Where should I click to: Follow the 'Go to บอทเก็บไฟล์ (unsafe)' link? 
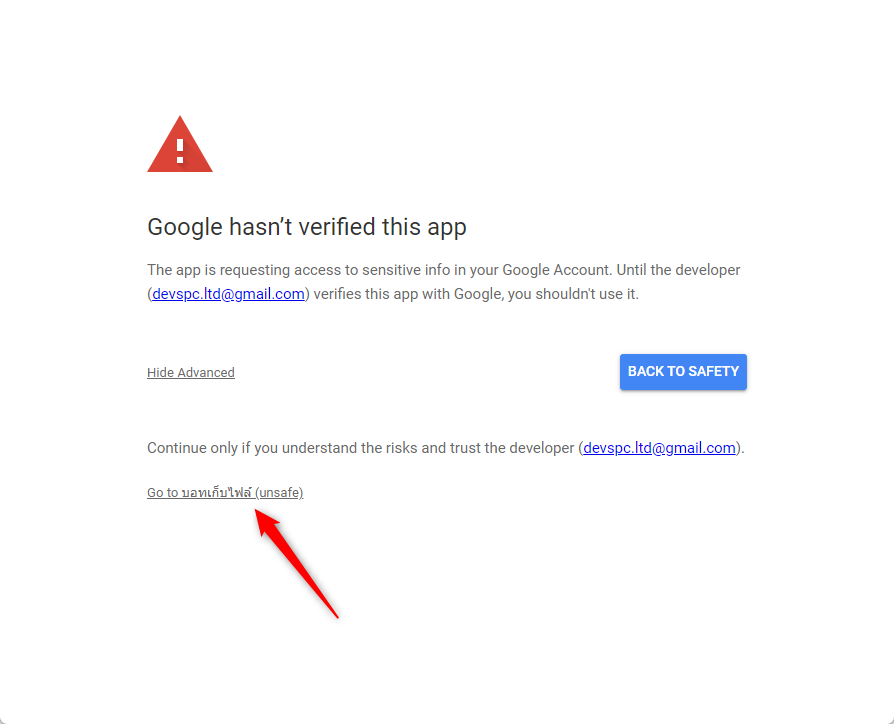224,493
